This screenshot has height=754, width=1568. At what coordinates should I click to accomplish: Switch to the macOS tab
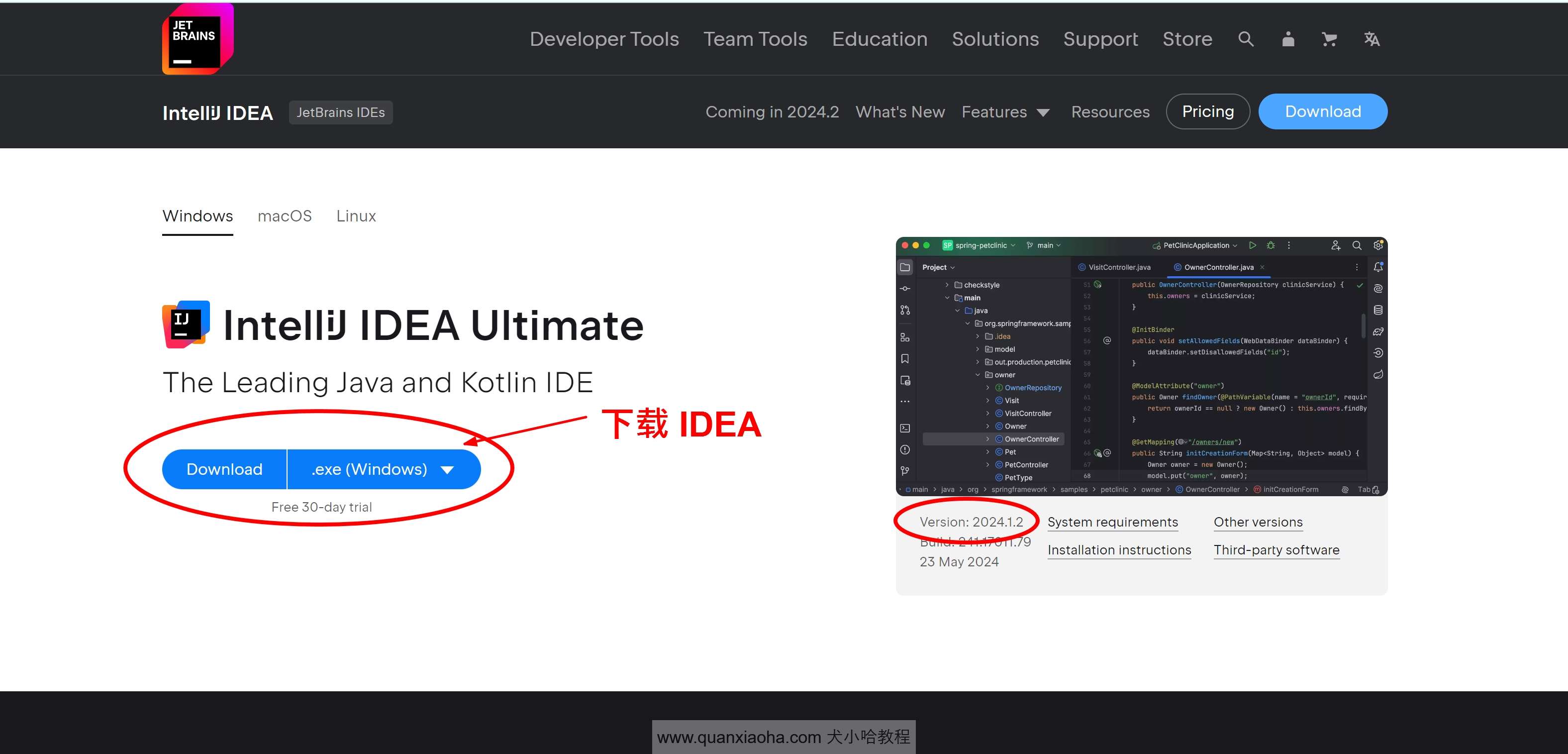coord(284,216)
